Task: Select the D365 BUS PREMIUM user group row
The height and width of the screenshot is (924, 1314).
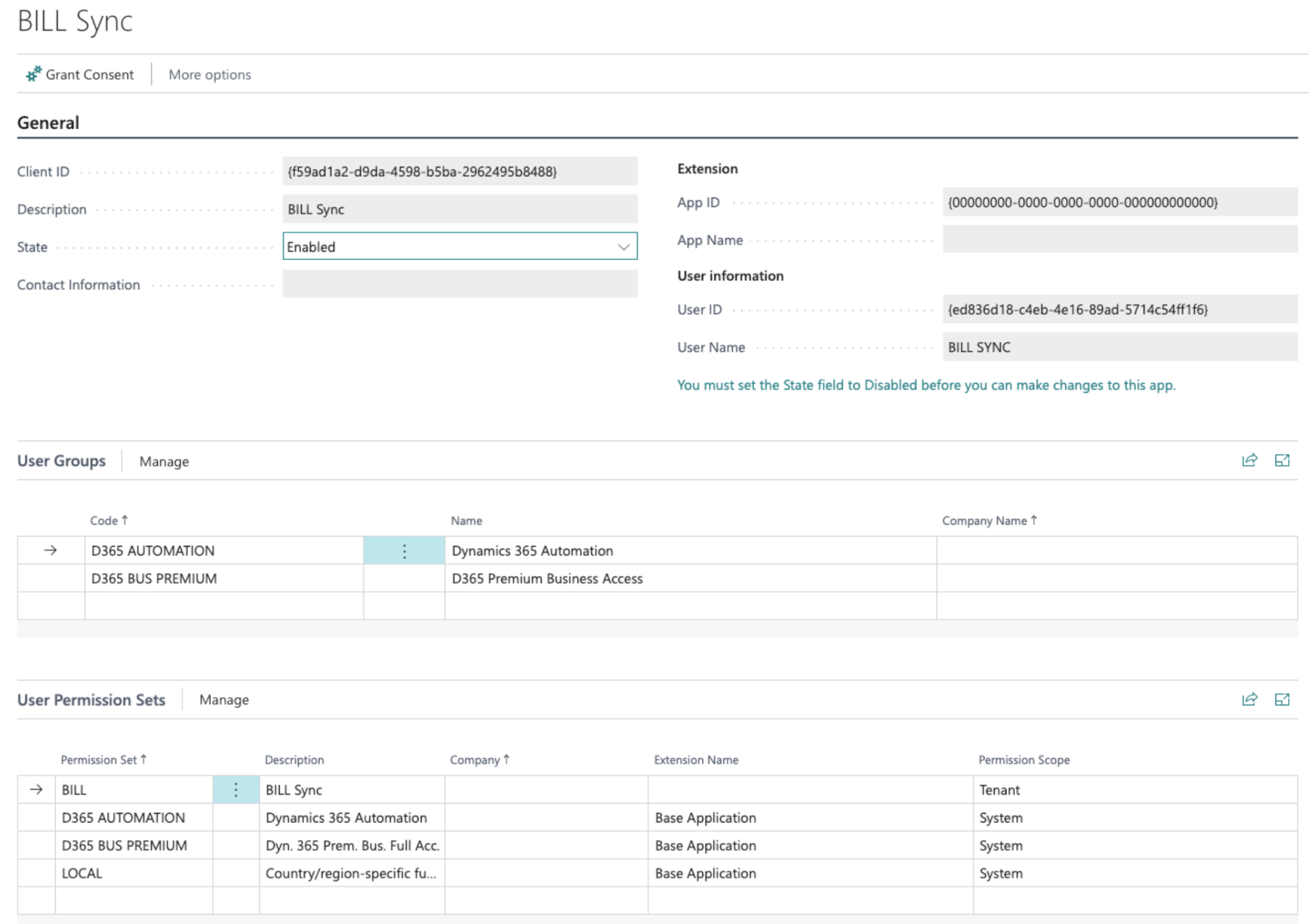Action: click(153, 578)
